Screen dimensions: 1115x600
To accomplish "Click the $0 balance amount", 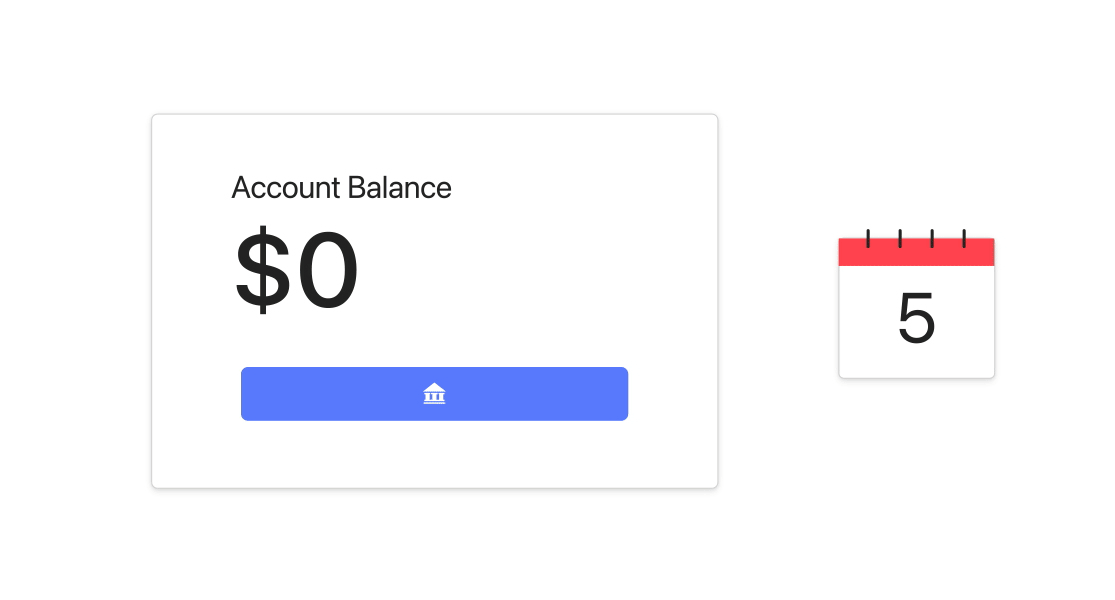I will pos(296,272).
